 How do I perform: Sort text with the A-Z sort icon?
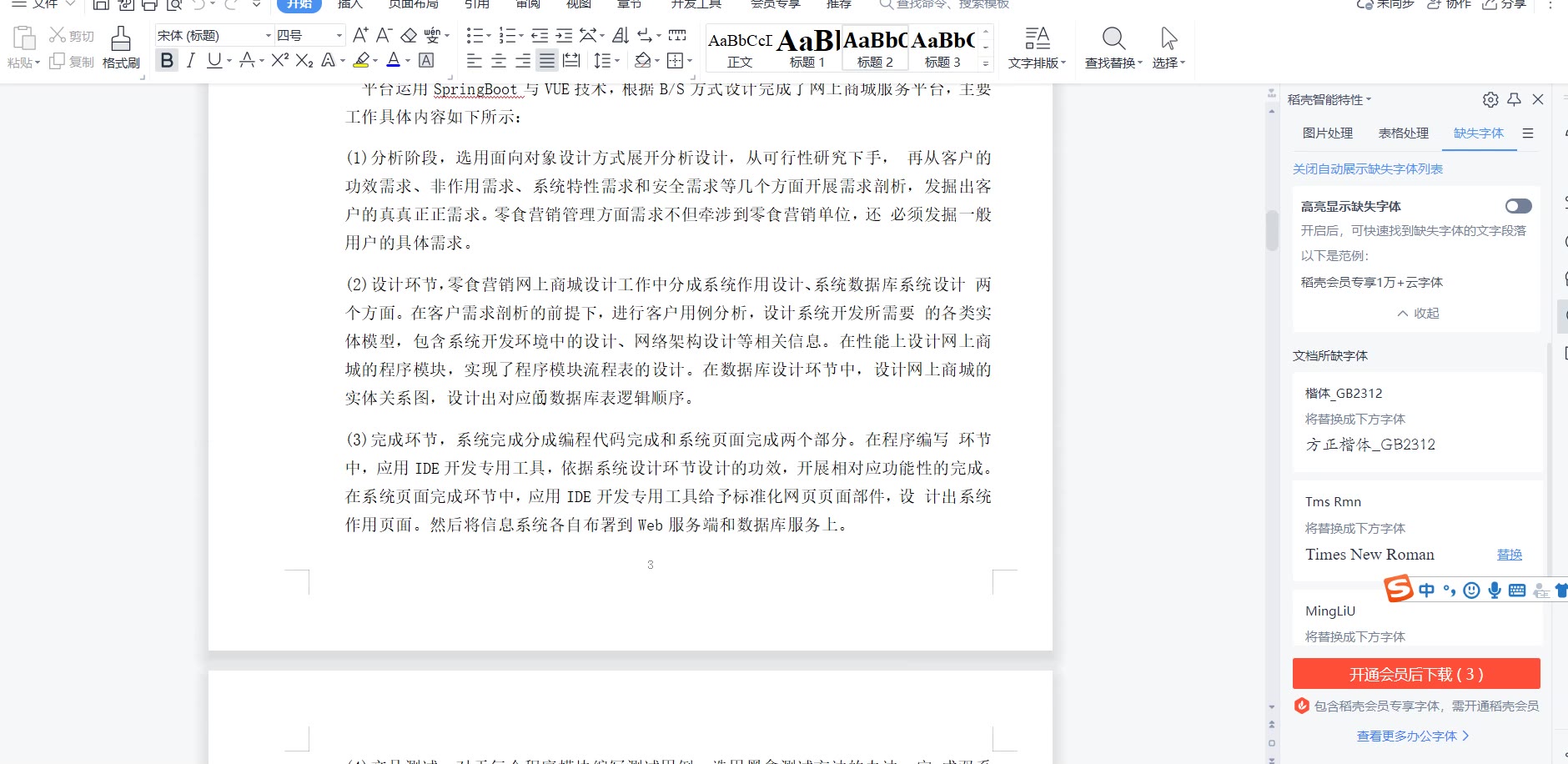pyautogui.click(x=621, y=35)
